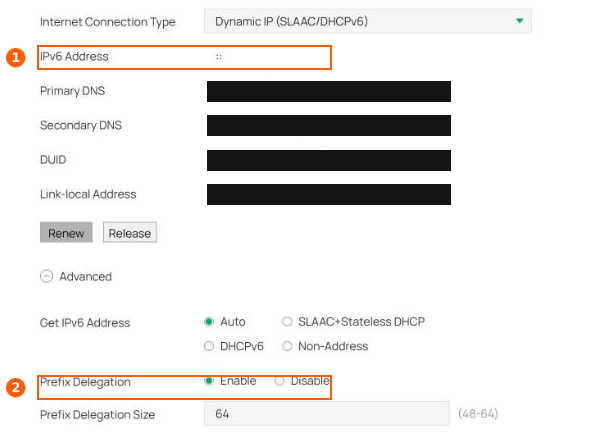Select SLAAC+Stateless DHCP radio option
This screenshot has width=605, height=440.
[287, 322]
